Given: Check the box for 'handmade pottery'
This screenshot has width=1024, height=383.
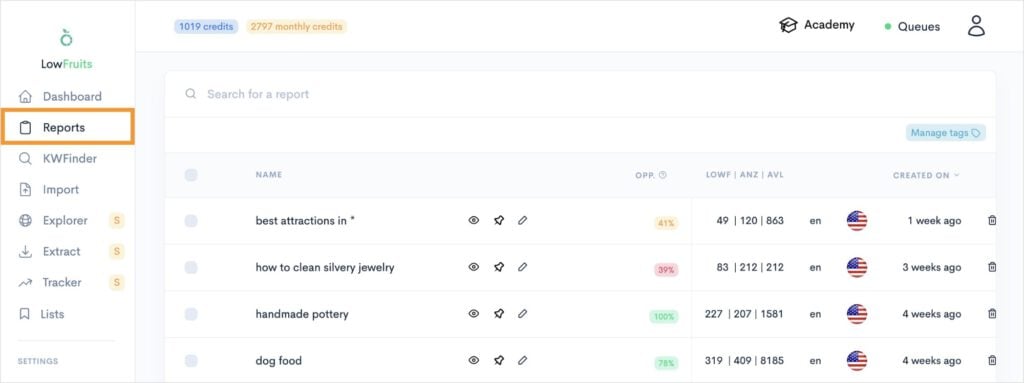Looking at the screenshot, I should [x=191, y=314].
